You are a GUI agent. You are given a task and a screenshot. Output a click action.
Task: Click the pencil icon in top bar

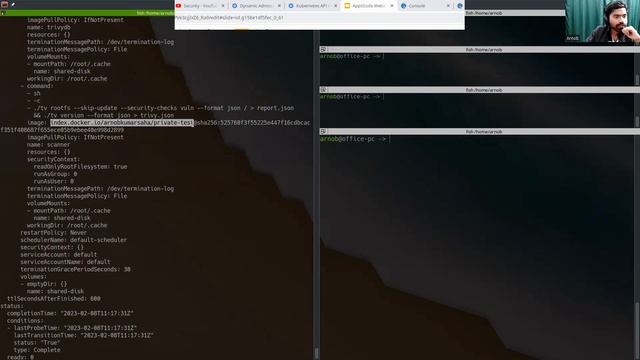pyautogui.click(x=13, y=4)
